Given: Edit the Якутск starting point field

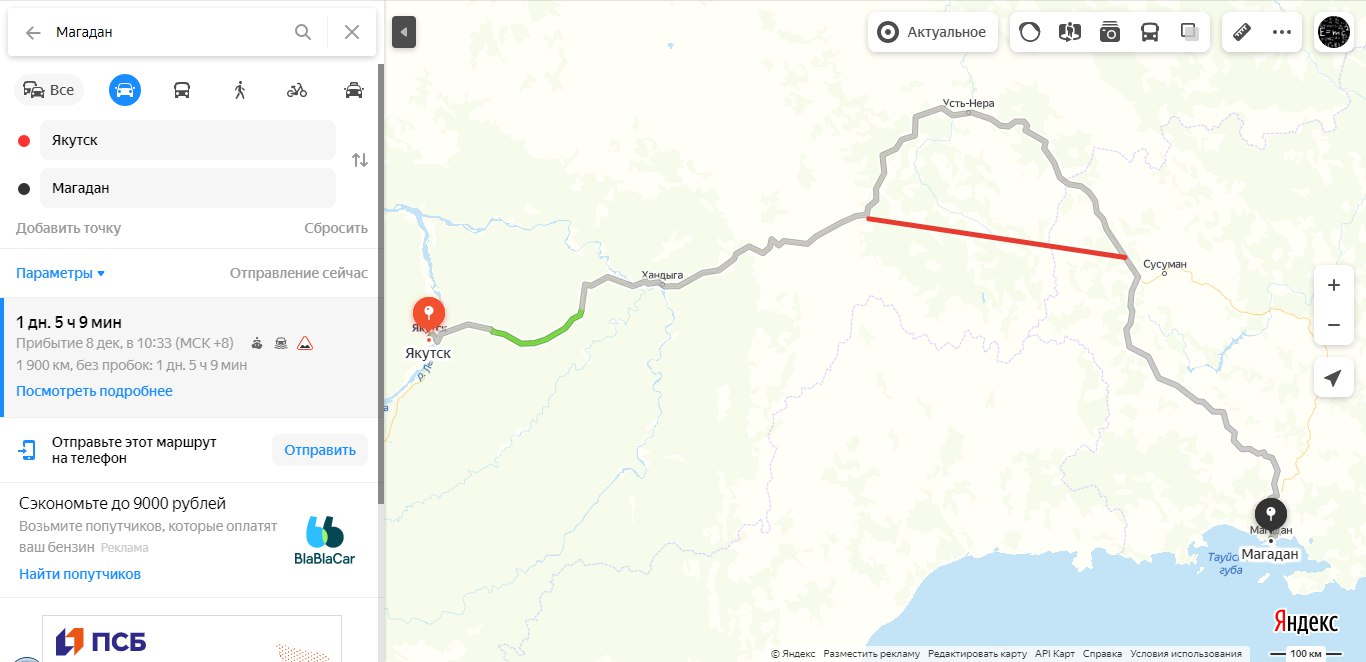Looking at the screenshot, I should (x=188, y=140).
